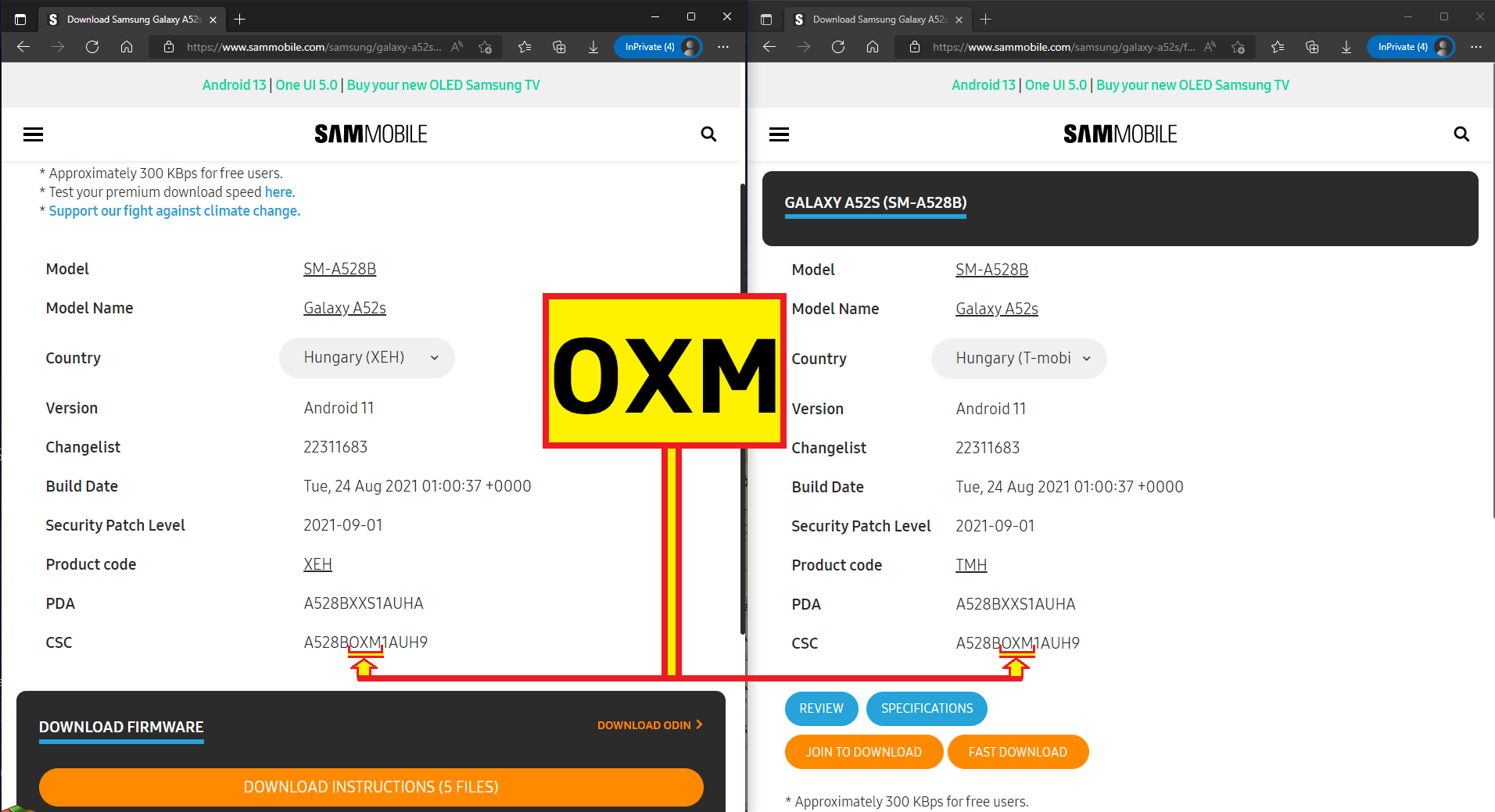Close the SamMobile tab in left window
The image size is (1495, 812).
pyautogui.click(x=213, y=20)
